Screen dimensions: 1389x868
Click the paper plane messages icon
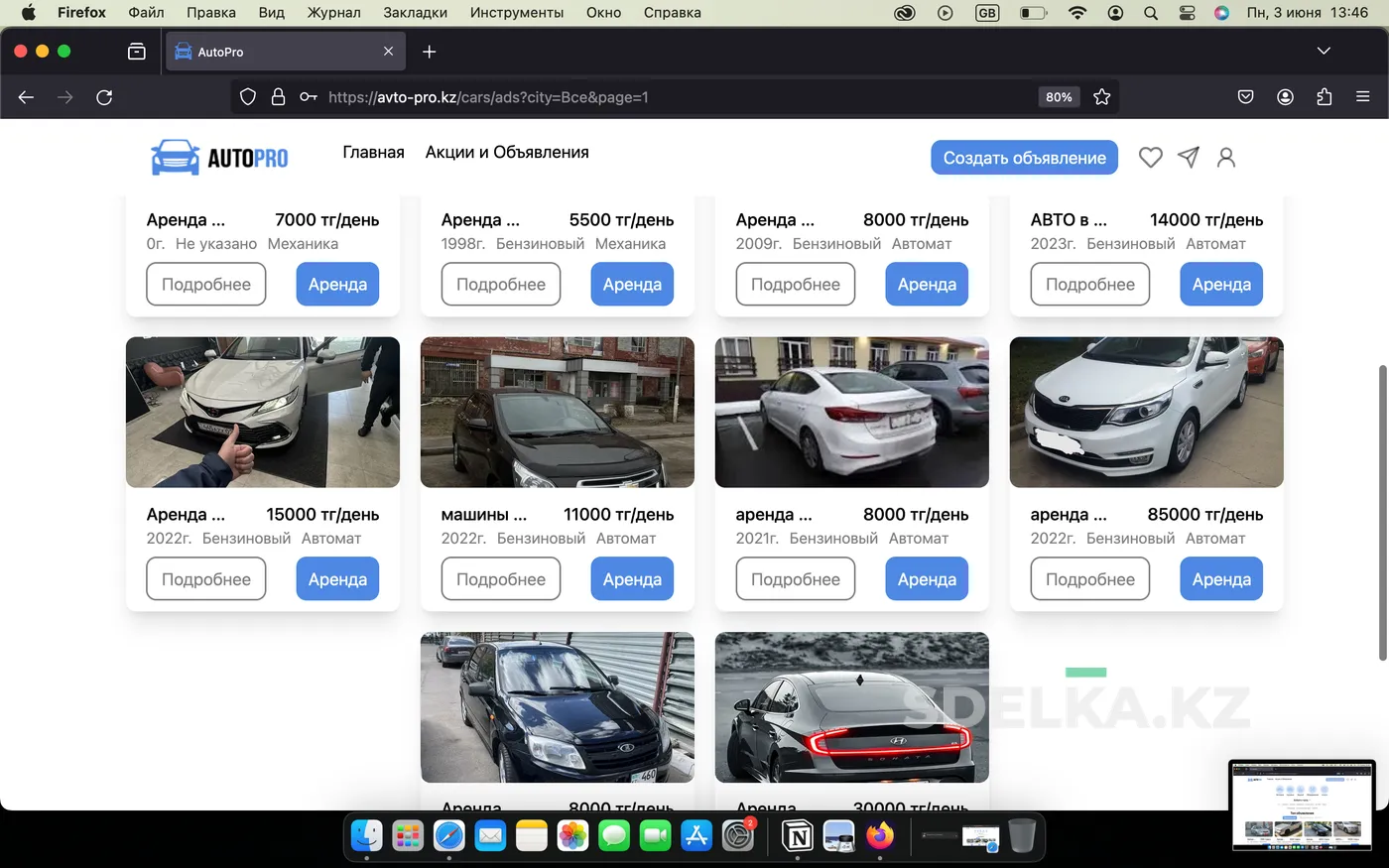tap(1189, 157)
